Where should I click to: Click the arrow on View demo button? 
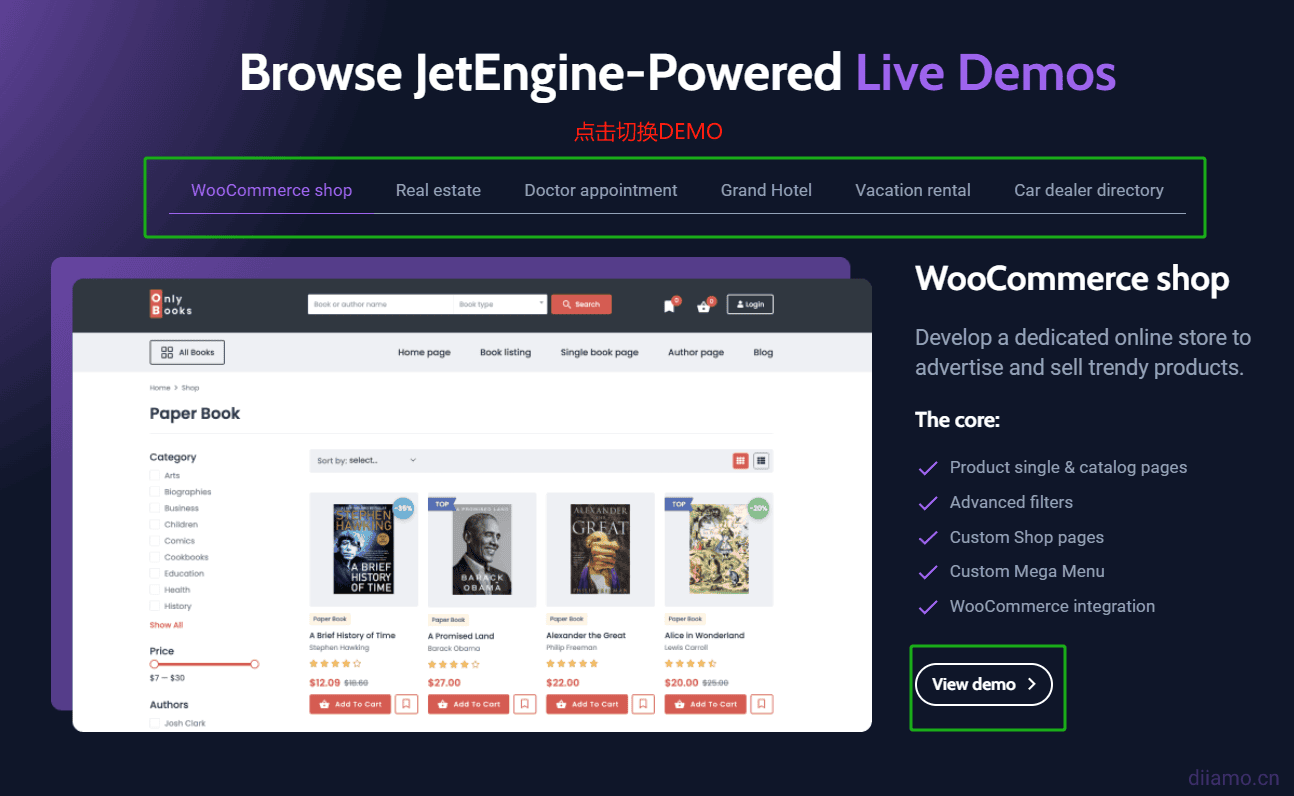coord(1031,685)
